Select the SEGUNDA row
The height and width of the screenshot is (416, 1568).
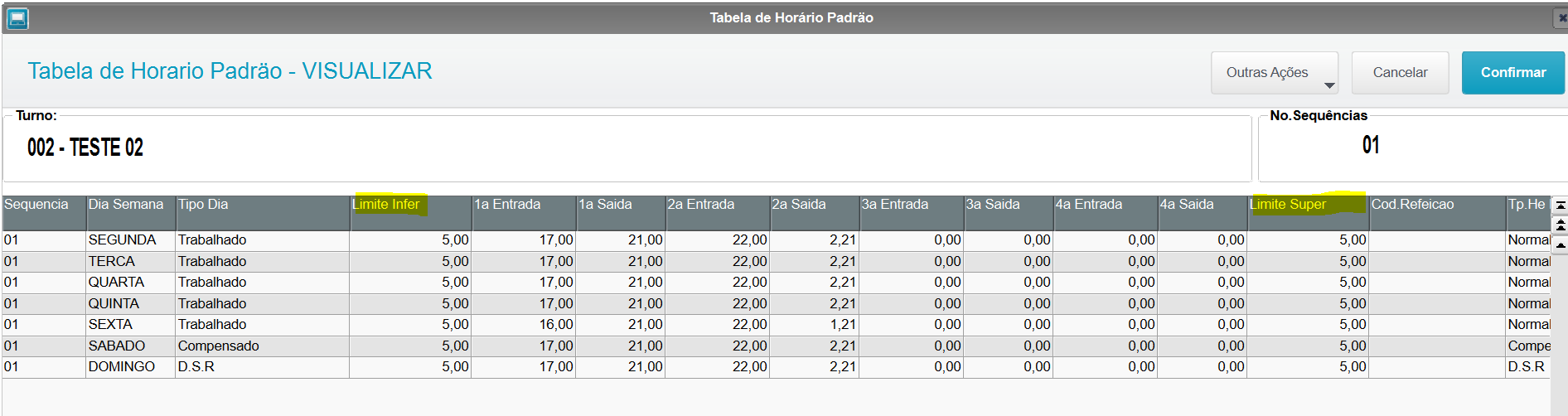(776, 240)
